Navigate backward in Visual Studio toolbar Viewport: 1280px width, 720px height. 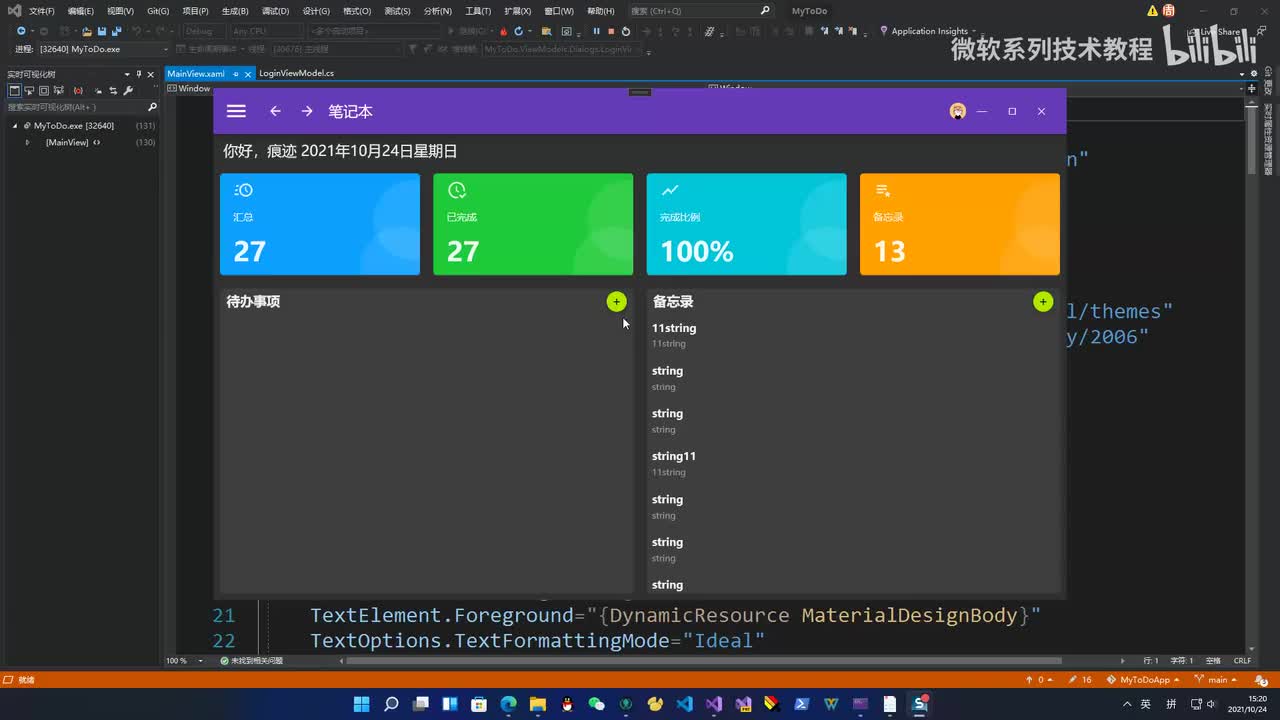click(x=21, y=31)
